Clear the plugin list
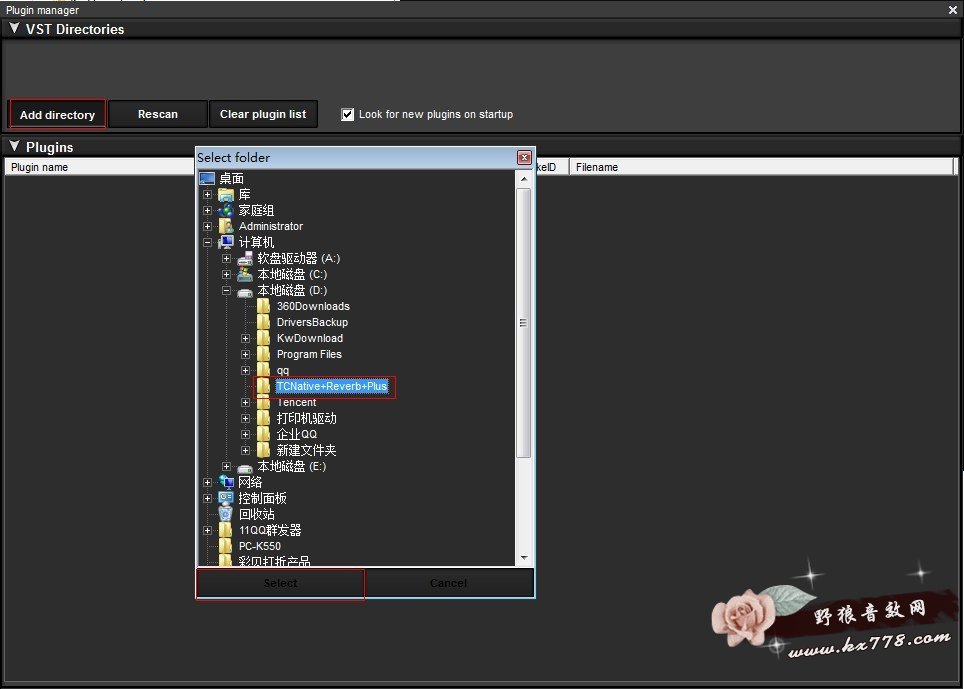The height and width of the screenshot is (689, 964). pos(263,114)
